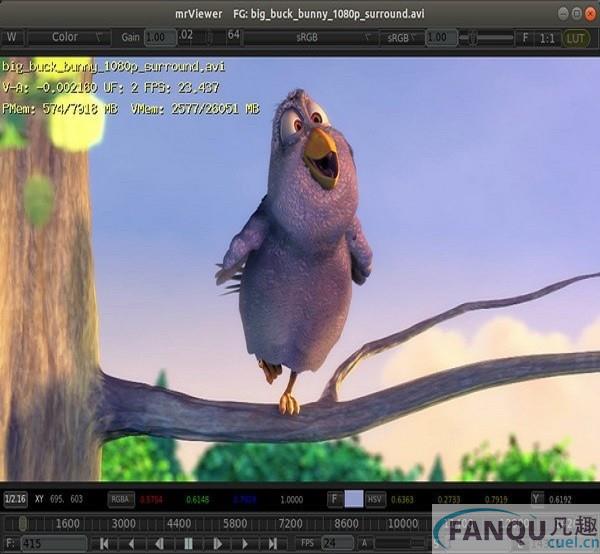Click the luminance value 0.6192
The height and width of the screenshot is (554, 600).
click(x=560, y=500)
